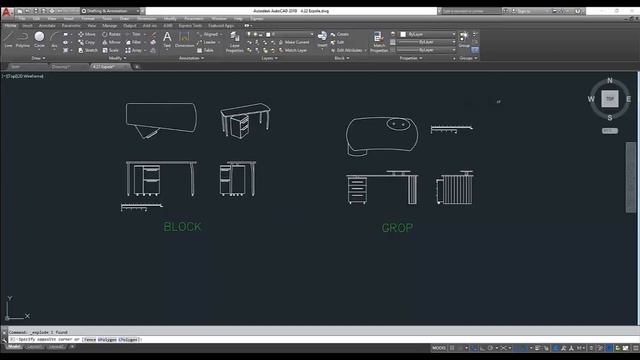Open status bar customization menu
Image resolution: width=640 pixels, height=360 pixels.
pos(636,348)
